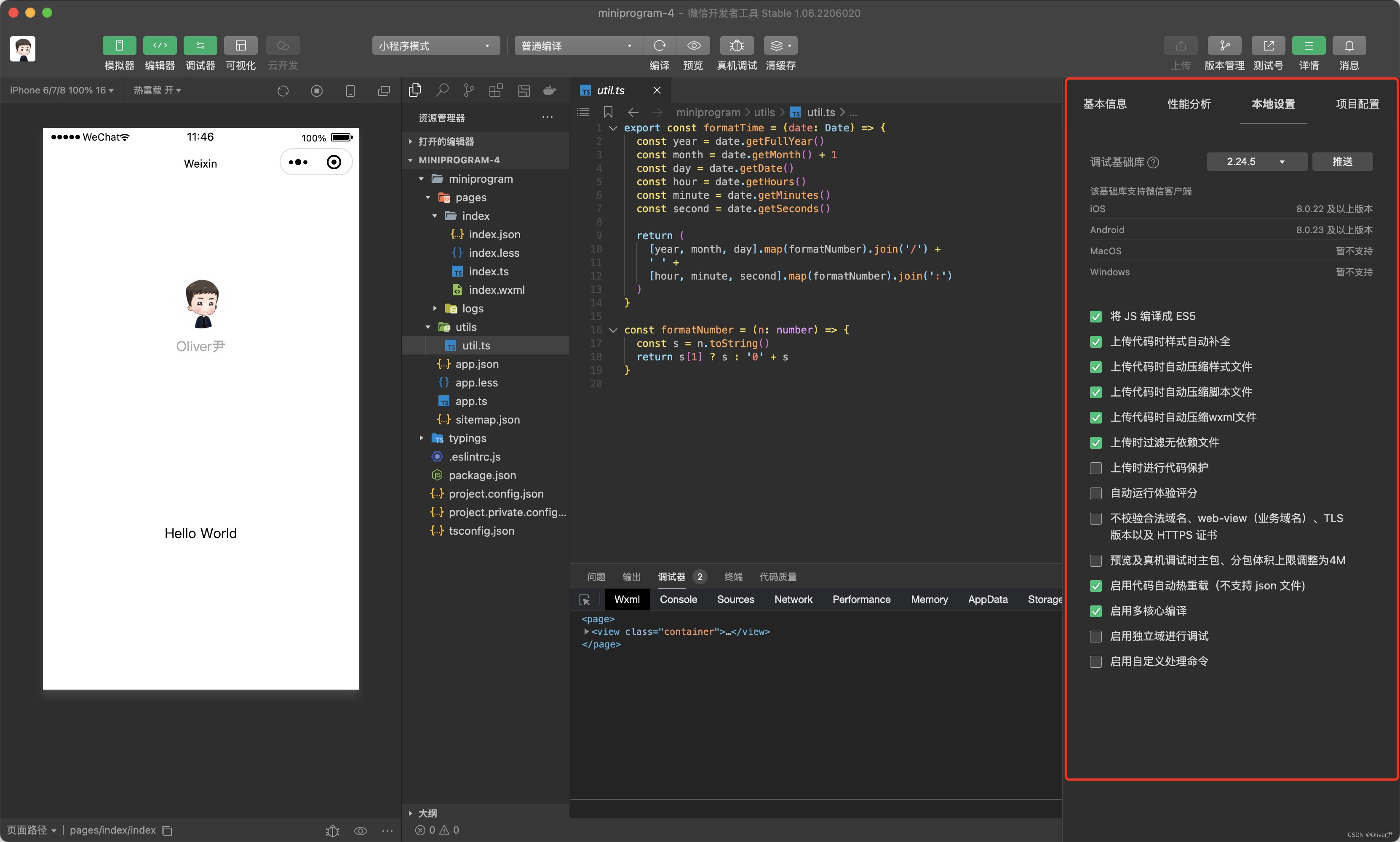Click the simulator stop/record circle icon
Screen dimensions: 1400x842
pyautogui.click(x=317, y=91)
